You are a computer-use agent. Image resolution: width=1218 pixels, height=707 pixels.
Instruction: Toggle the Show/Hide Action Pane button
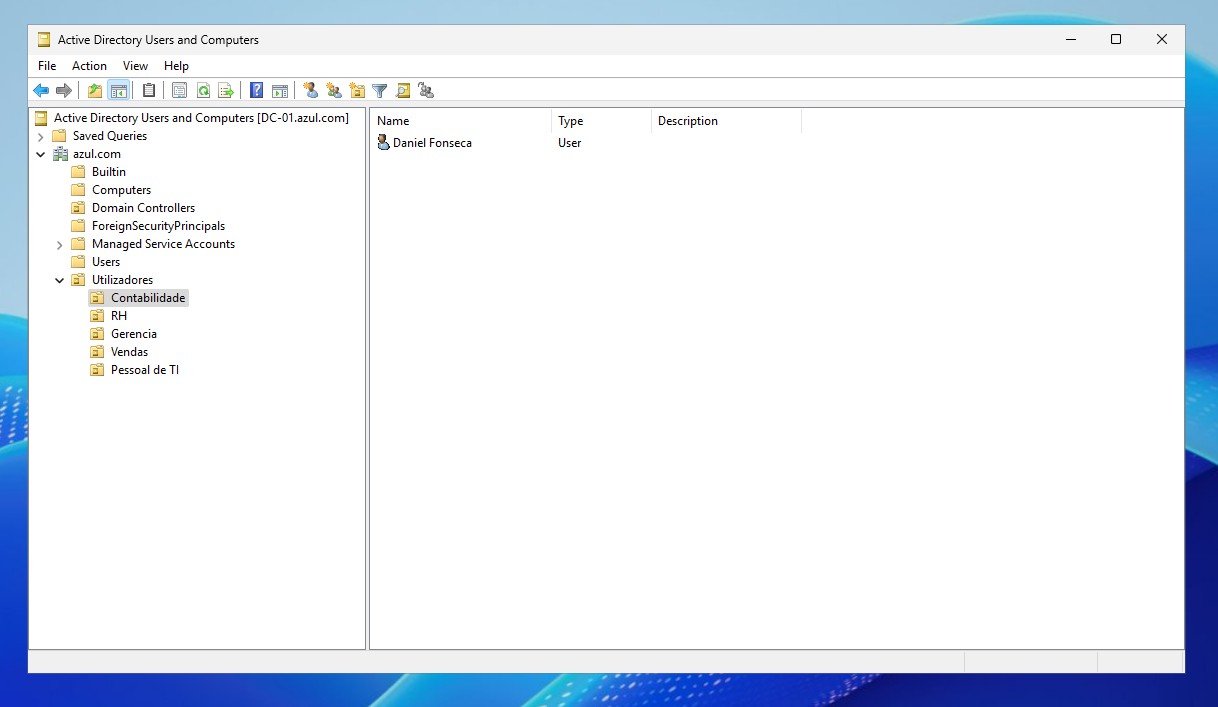click(x=280, y=91)
